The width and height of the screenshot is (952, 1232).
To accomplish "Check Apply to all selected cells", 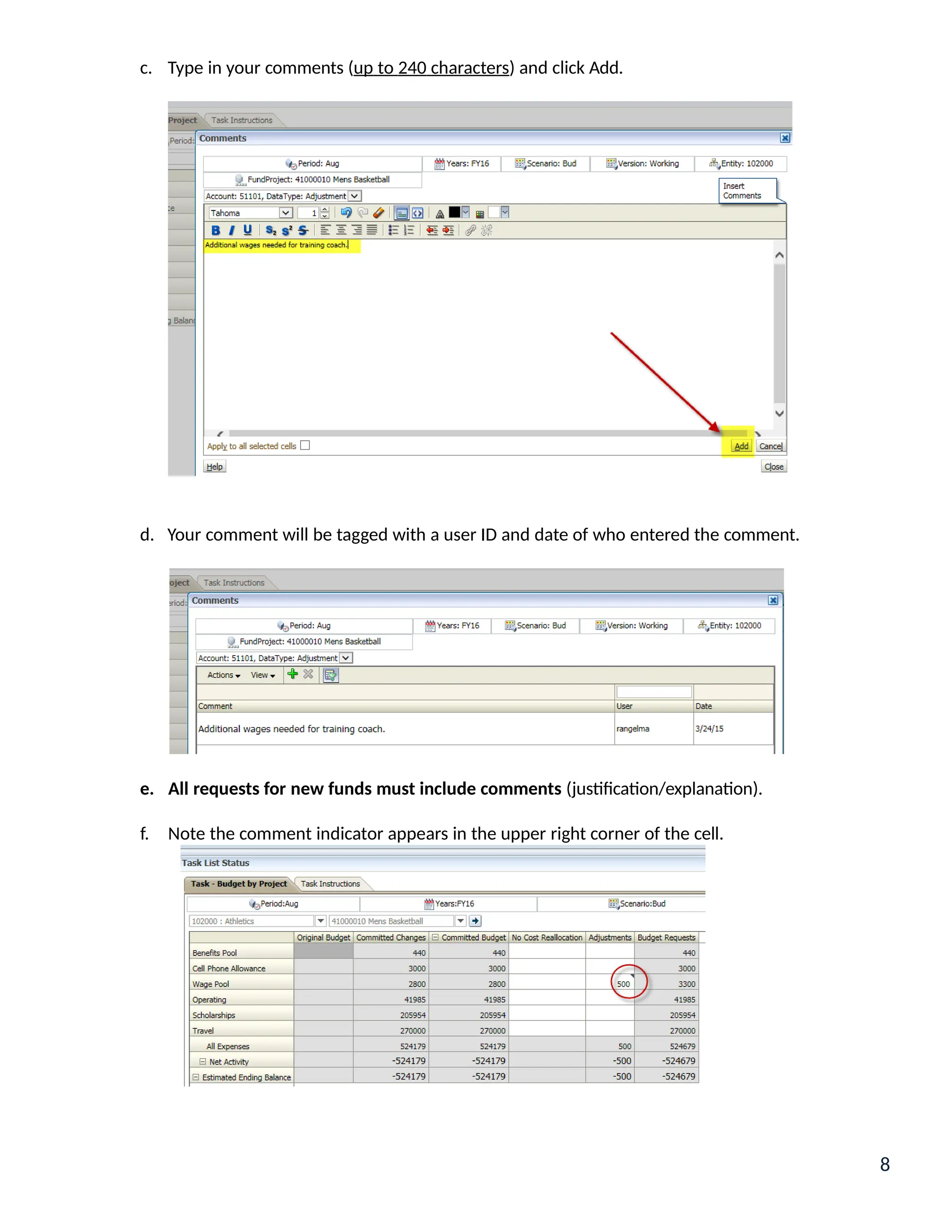I will pyautogui.click(x=305, y=445).
